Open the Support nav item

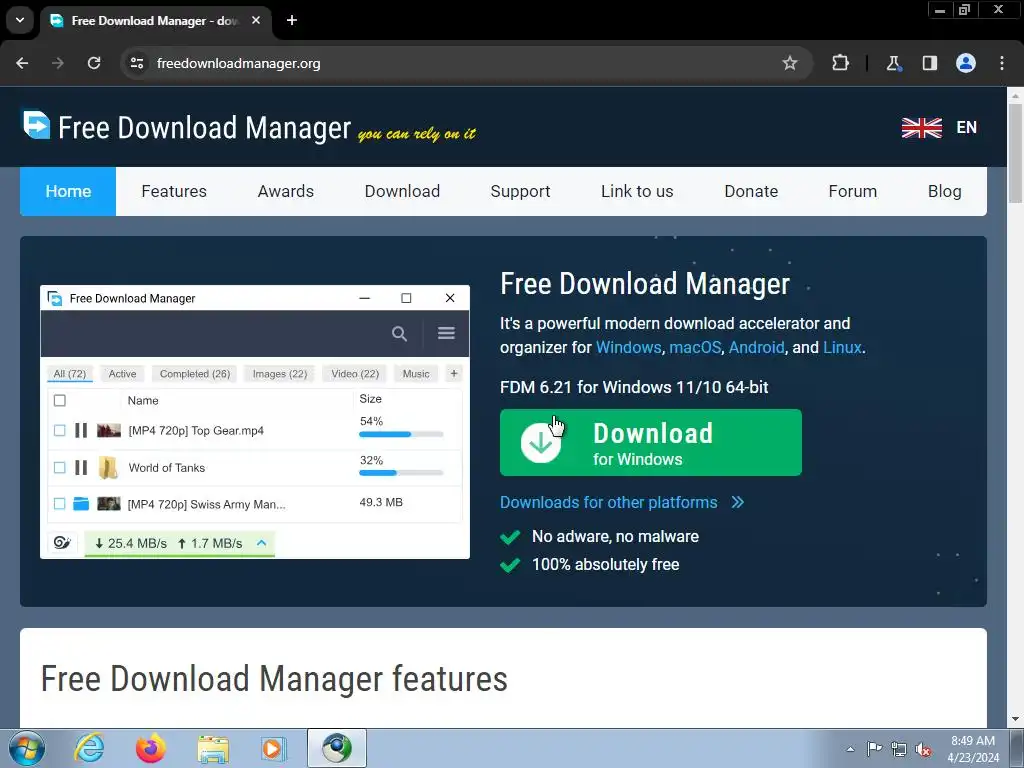(x=520, y=191)
